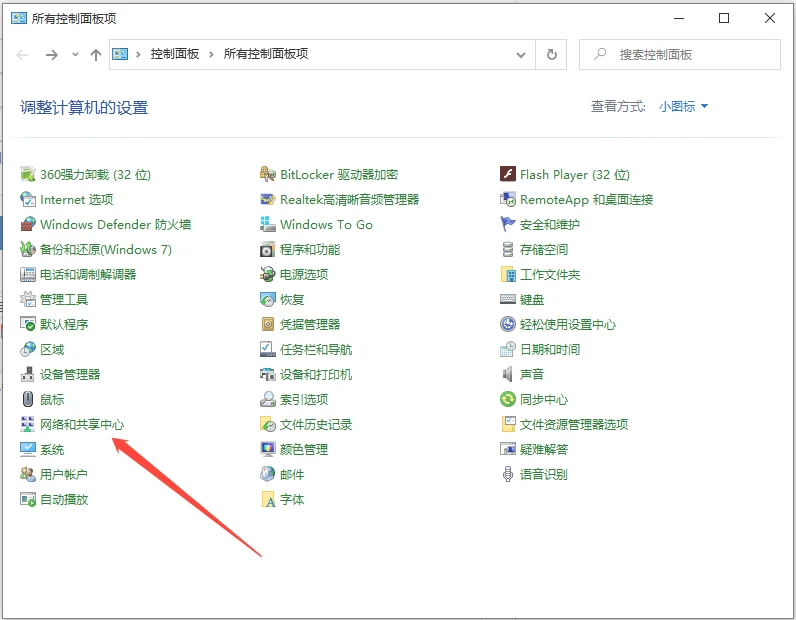Click the Flash Player icon
Screen dimensions: 796x620
click(508, 174)
